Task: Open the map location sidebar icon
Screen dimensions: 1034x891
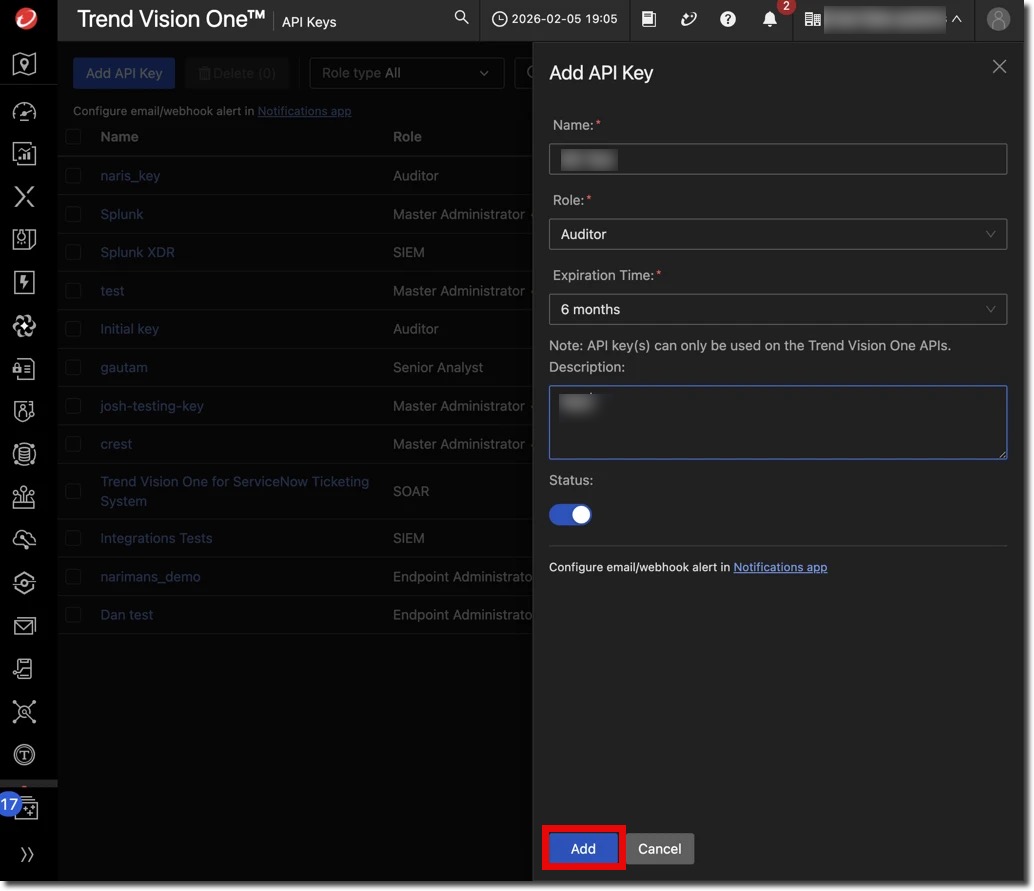Action: (24, 64)
